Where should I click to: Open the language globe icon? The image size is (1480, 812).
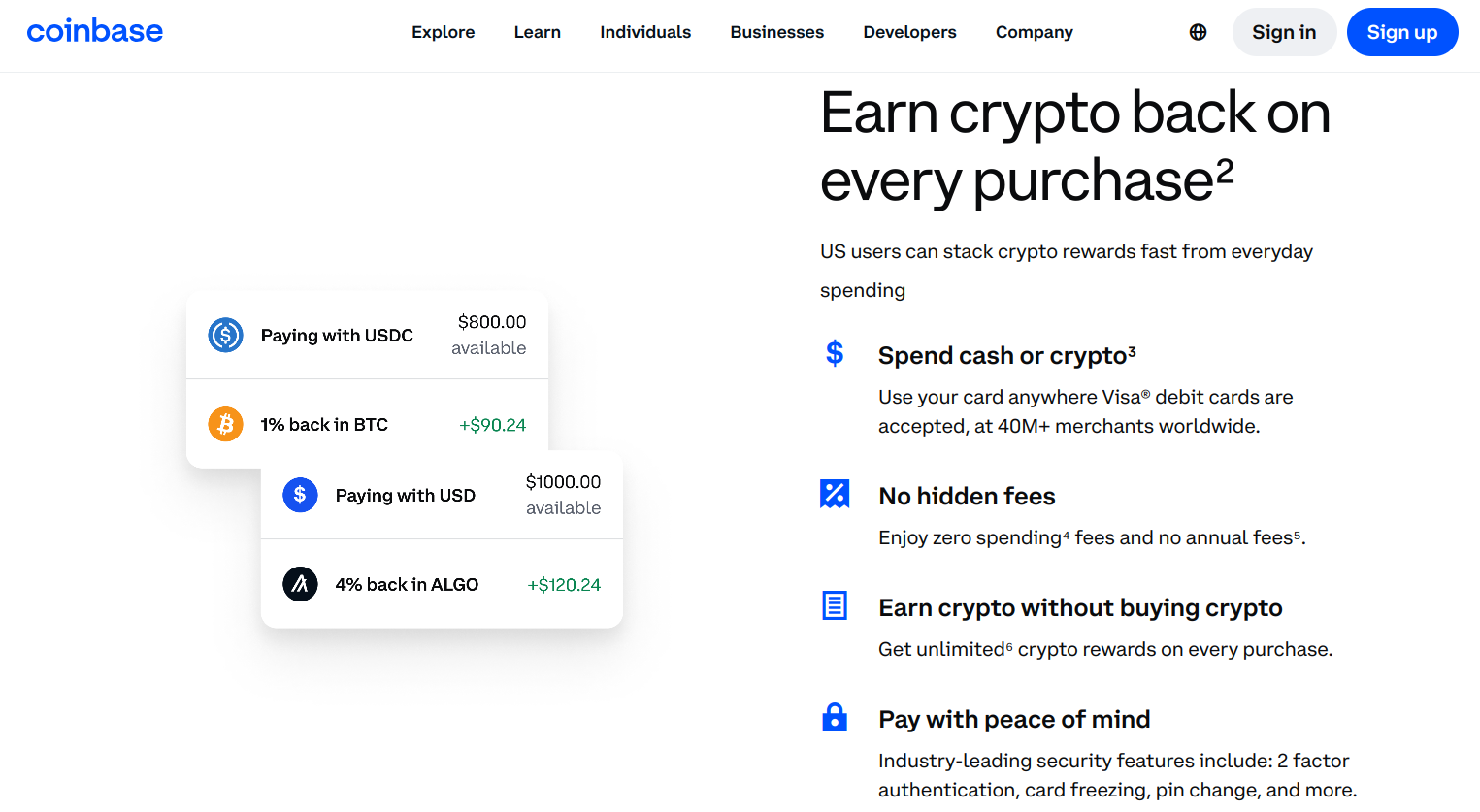click(x=1199, y=32)
